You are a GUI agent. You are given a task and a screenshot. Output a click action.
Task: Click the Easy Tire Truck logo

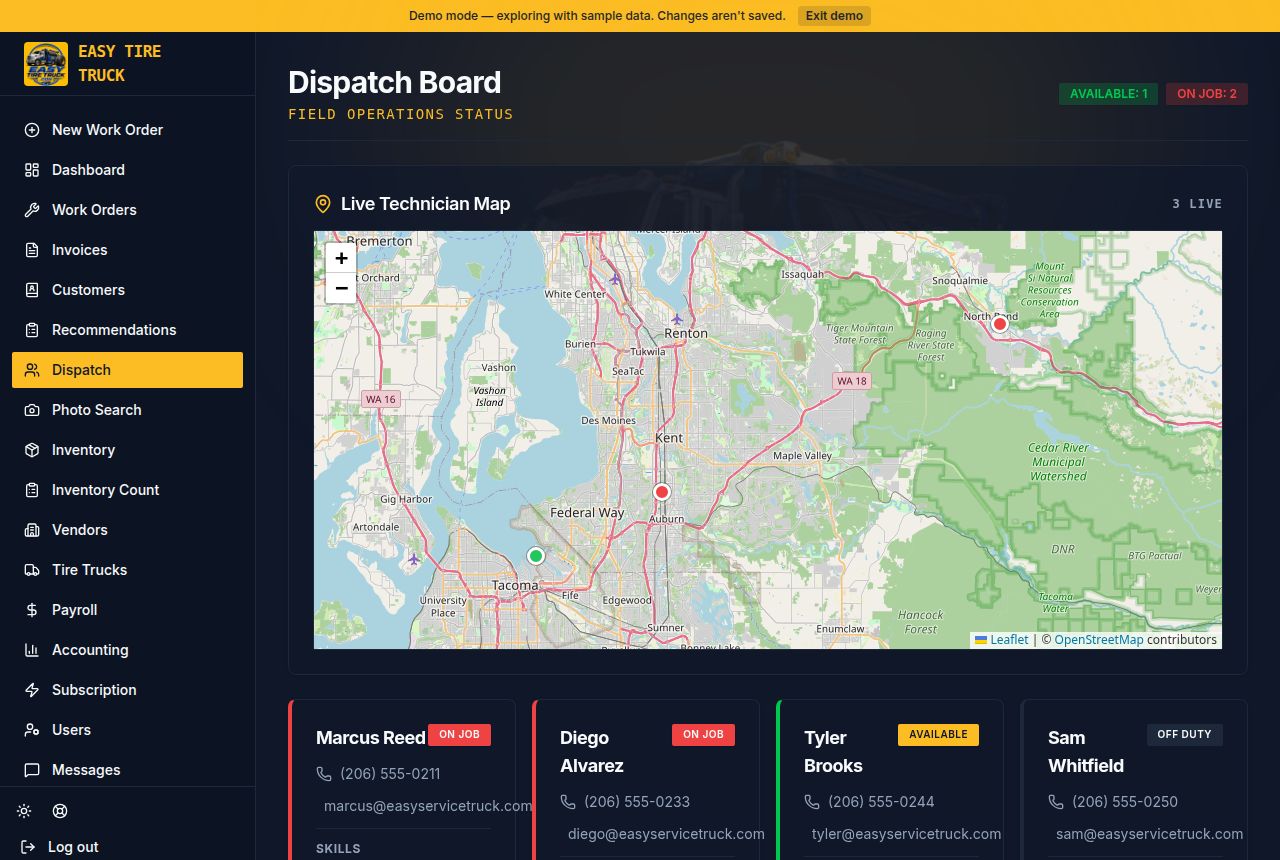pos(46,64)
